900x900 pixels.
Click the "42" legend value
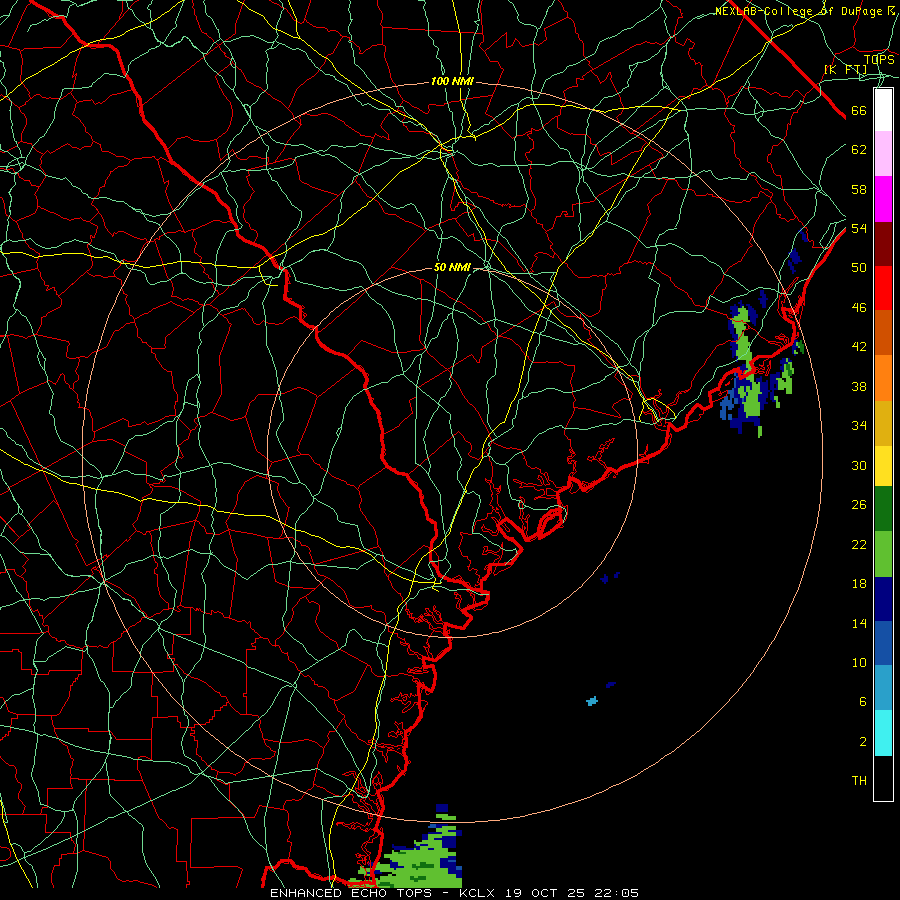click(x=859, y=347)
